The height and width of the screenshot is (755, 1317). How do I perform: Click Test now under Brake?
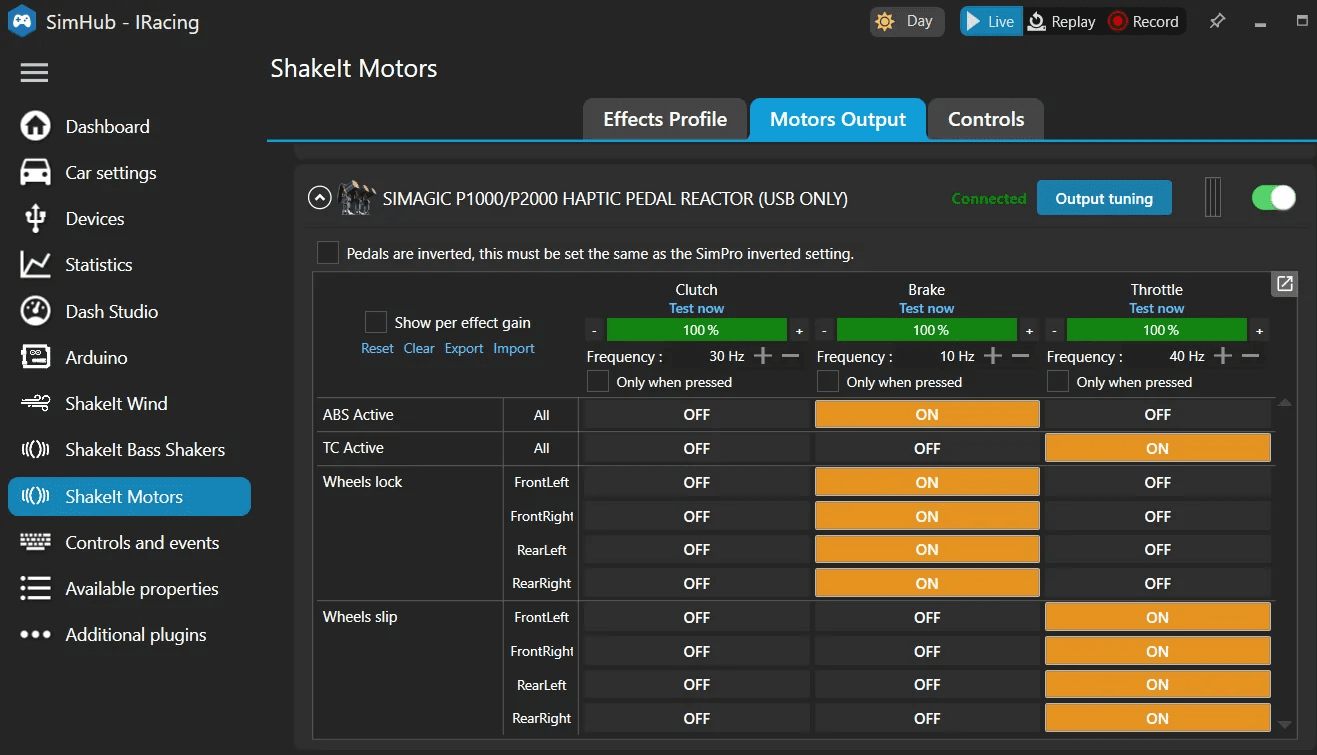[x=927, y=308]
